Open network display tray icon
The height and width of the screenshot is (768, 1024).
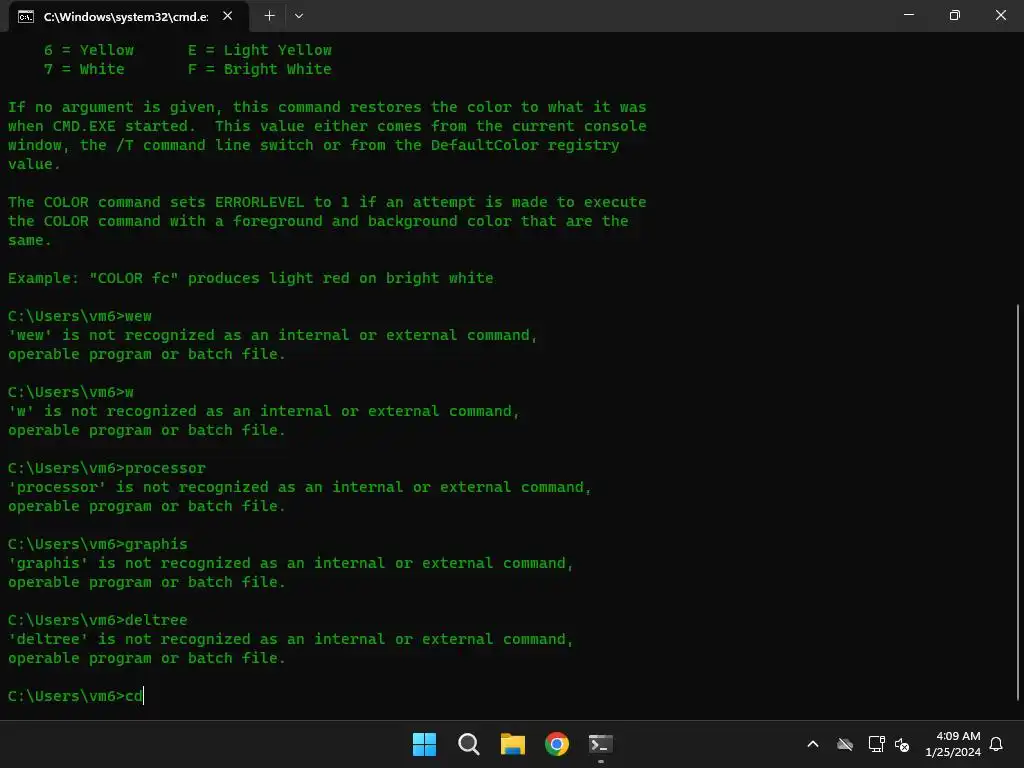pos(876,744)
